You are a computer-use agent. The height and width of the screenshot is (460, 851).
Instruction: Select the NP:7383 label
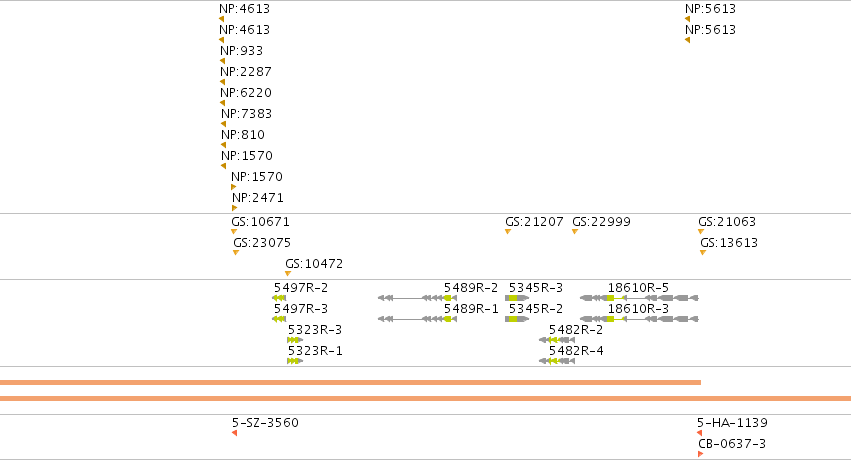click(246, 114)
